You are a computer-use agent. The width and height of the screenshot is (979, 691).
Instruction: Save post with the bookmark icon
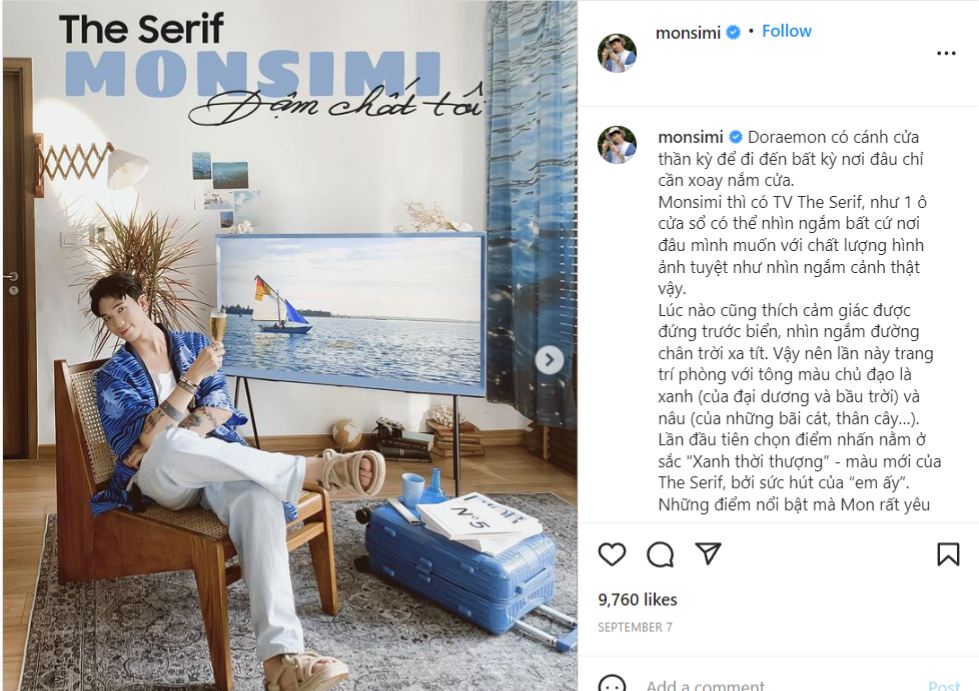point(948,554)
